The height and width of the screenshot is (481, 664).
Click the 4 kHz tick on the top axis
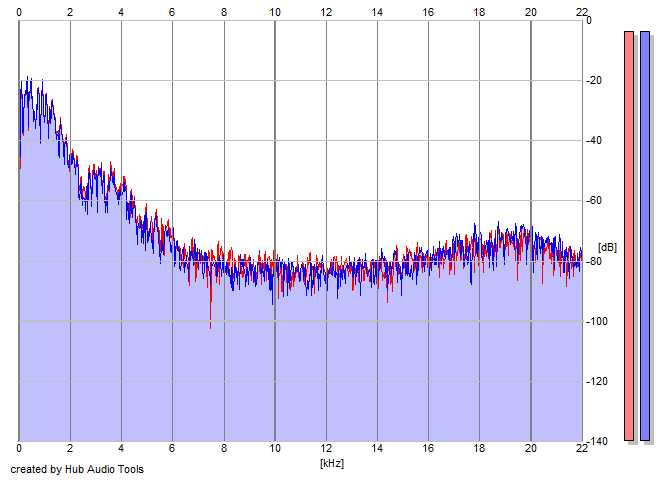pos(121,11)
